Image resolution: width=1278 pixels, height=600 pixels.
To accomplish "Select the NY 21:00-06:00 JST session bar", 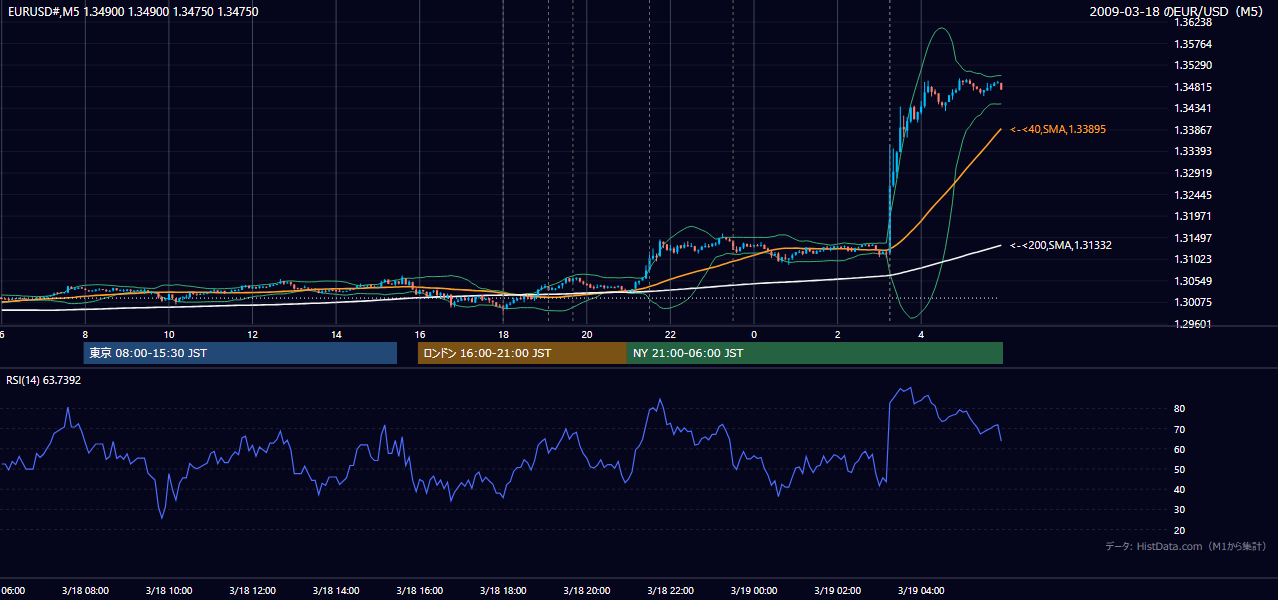I will point(815,353).
